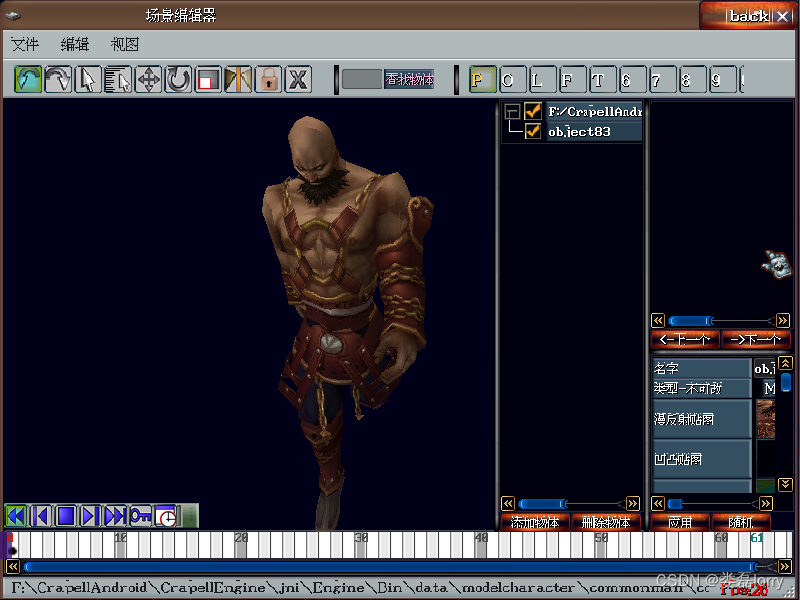Click left scroll arrow under object tree
800x600 pixels.
tap(508, 504)
